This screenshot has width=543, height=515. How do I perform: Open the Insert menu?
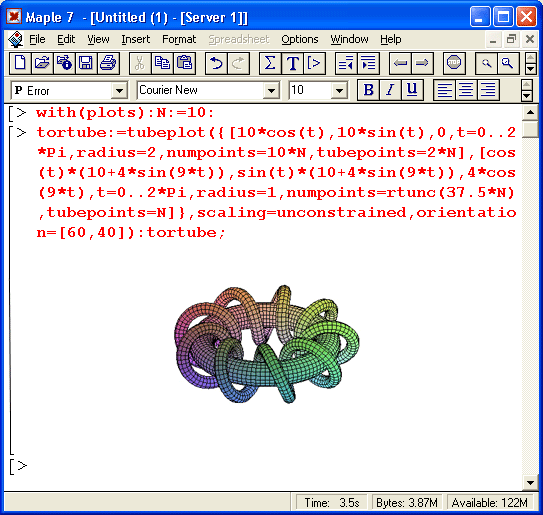tap(135, 39)
